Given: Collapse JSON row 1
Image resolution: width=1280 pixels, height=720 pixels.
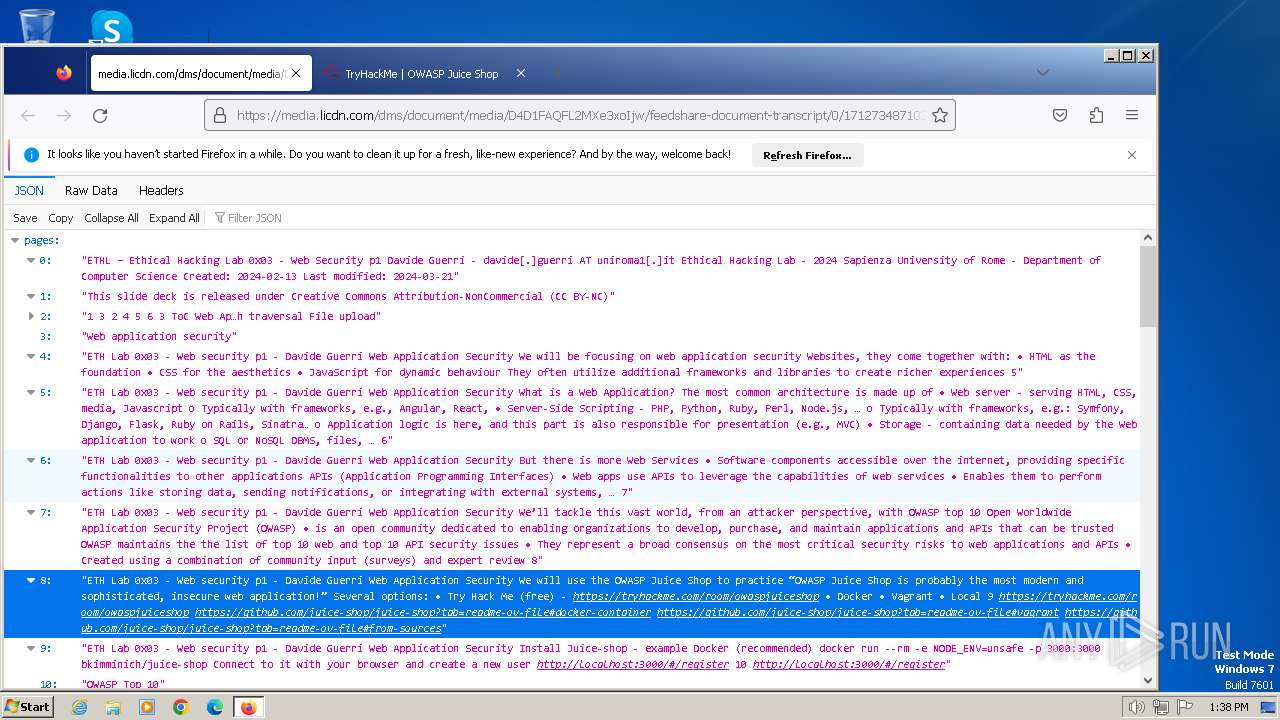Looking at the screenshot, I should tap(31, 296).
